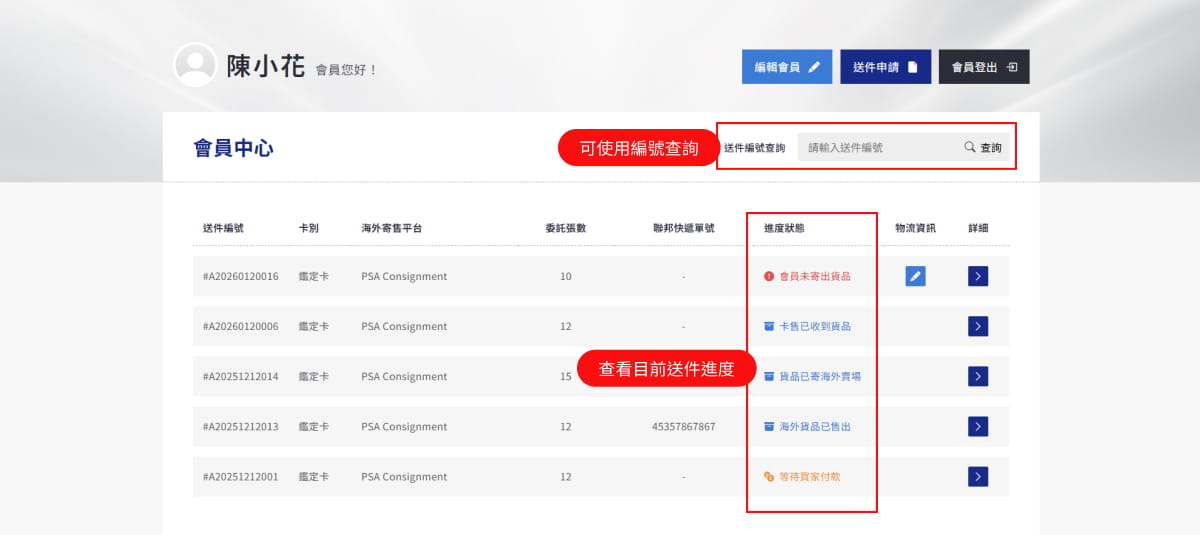Click FedEx tracking number 45357867867
This screenshot has height=535, width=1200.
pos(683,426)
